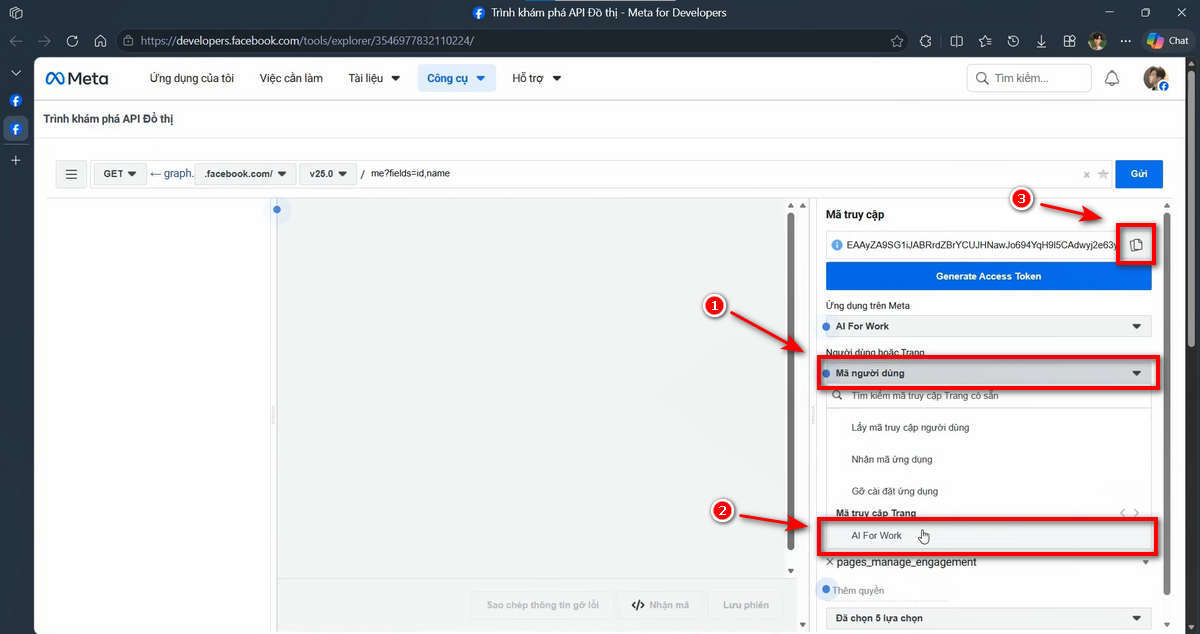
Task: Open the browser settings and more menu
Action: (x=1126, y=41)
